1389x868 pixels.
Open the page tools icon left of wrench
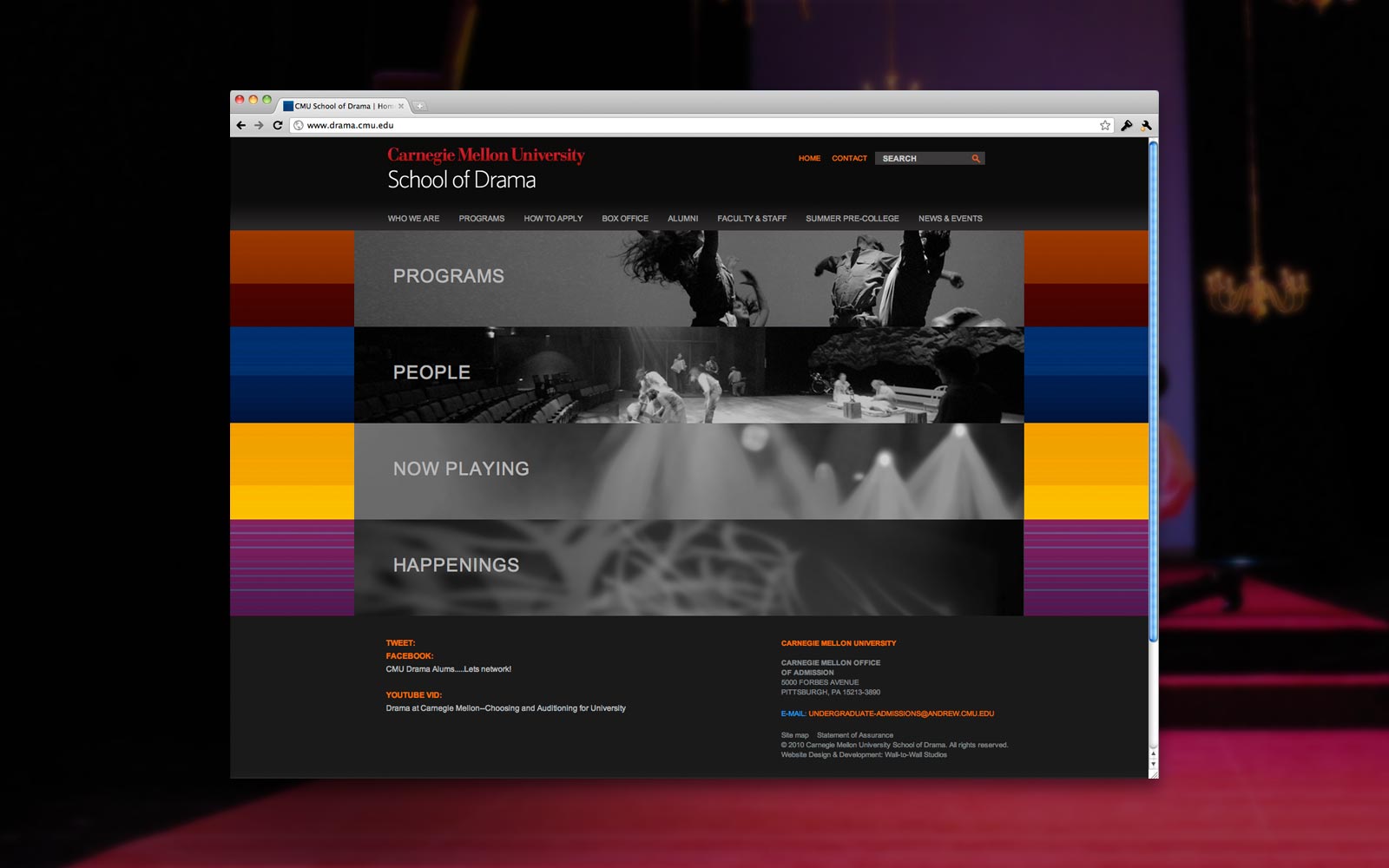(x=1127, y=125)
